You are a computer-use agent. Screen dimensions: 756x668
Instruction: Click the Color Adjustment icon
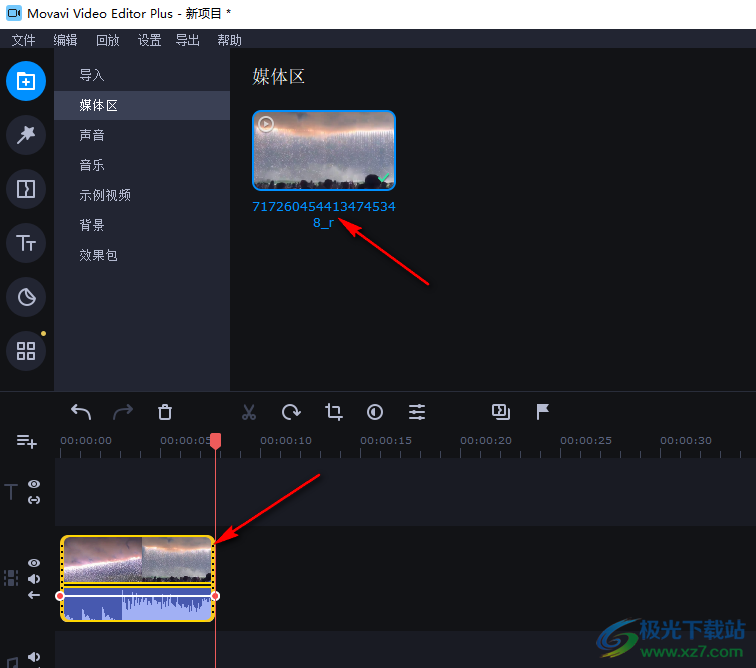tap(375, 412)
